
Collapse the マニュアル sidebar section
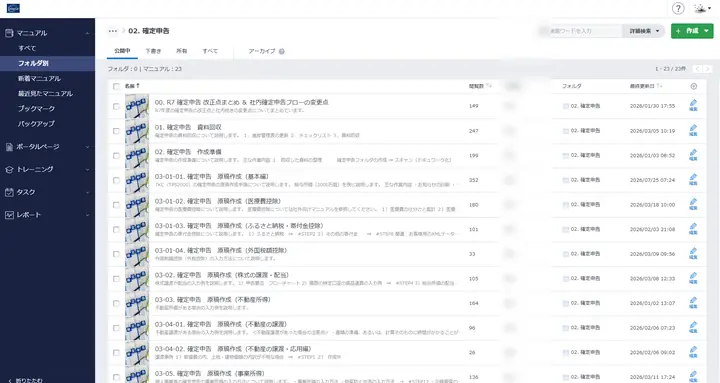tap(87, 33)
